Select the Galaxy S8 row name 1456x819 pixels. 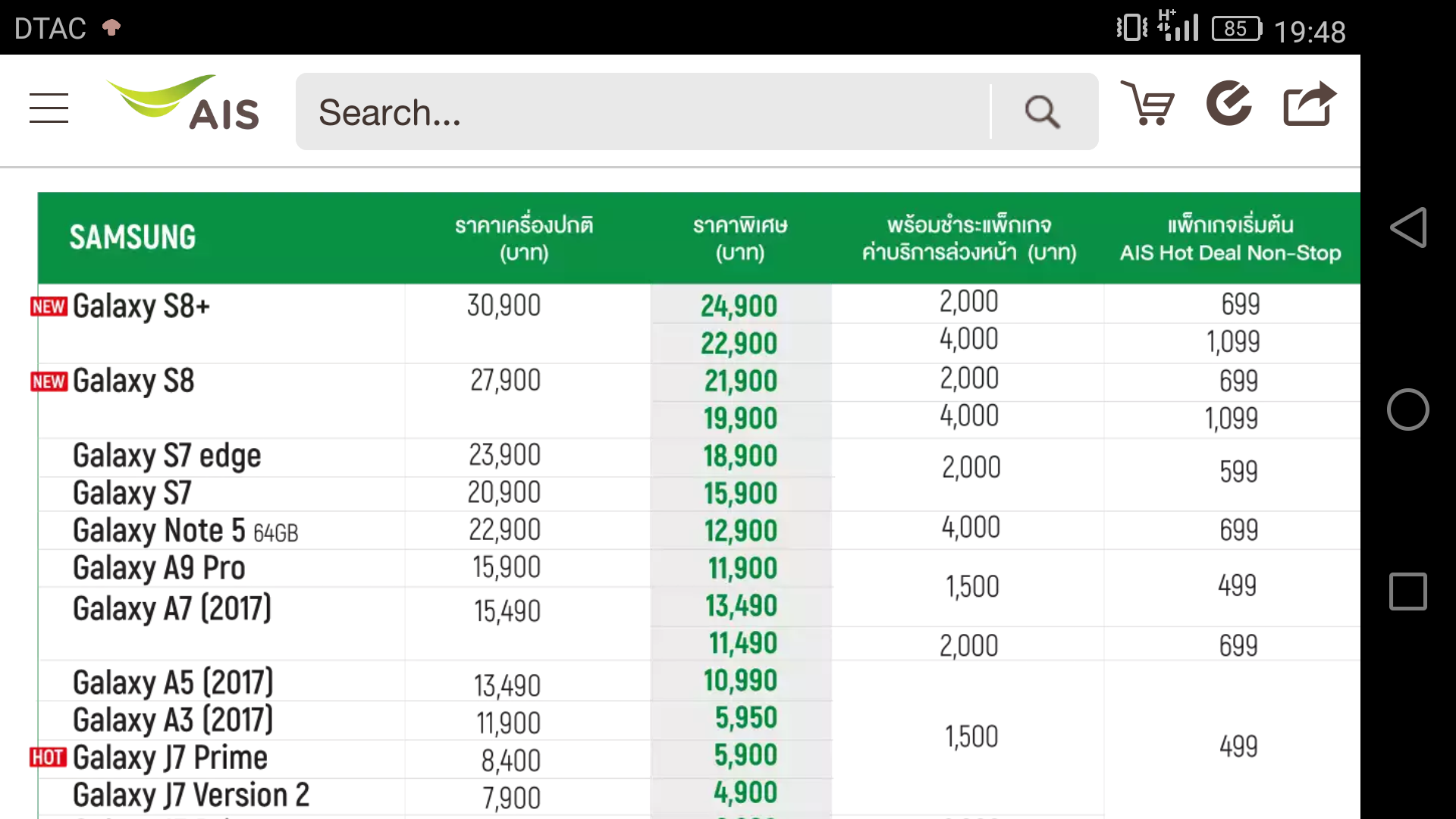[133, 381]
